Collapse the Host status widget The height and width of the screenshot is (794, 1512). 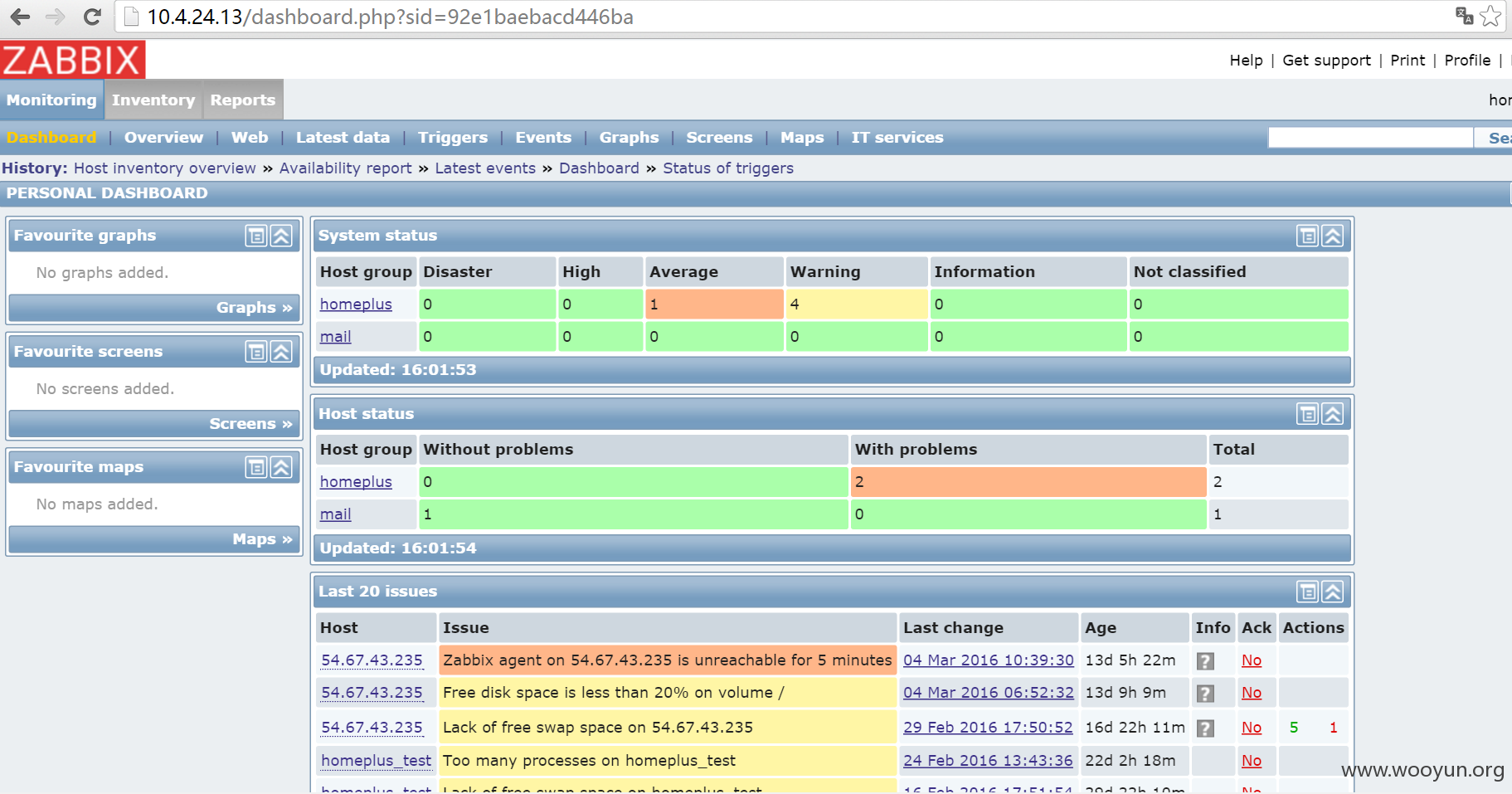tap(1332, 414)
